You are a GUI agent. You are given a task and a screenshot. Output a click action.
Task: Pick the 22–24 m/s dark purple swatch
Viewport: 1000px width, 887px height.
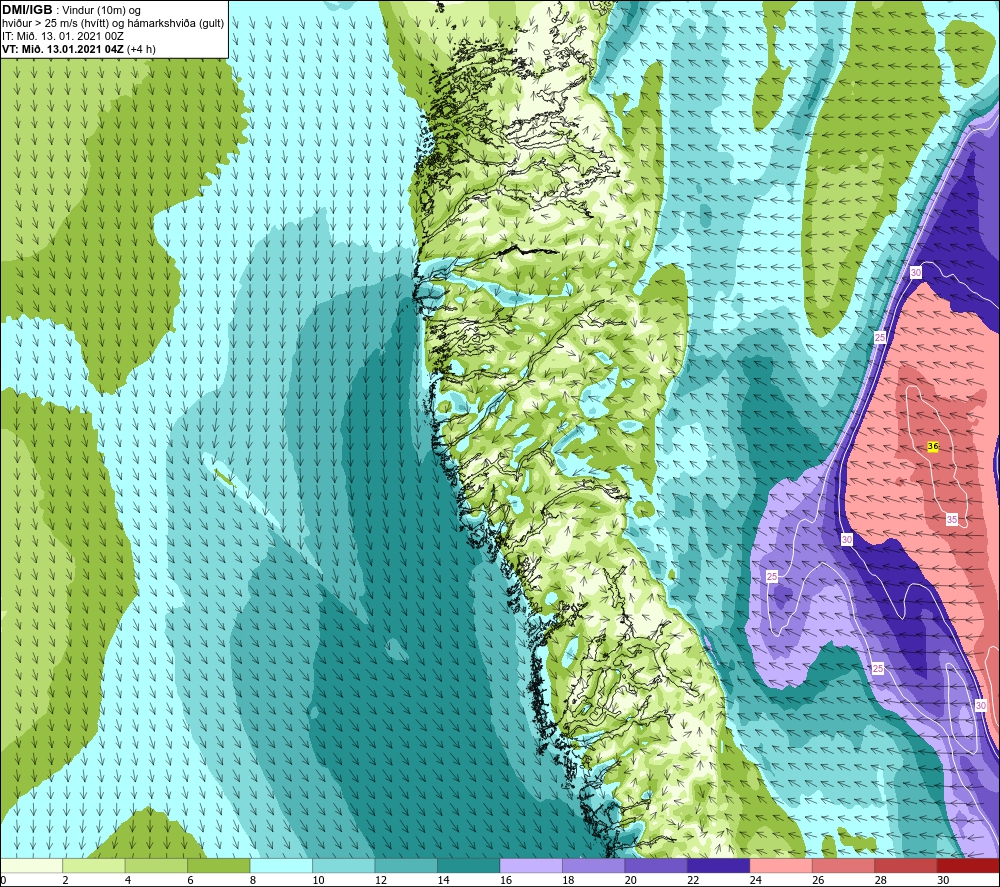click(x=719, y=865)
